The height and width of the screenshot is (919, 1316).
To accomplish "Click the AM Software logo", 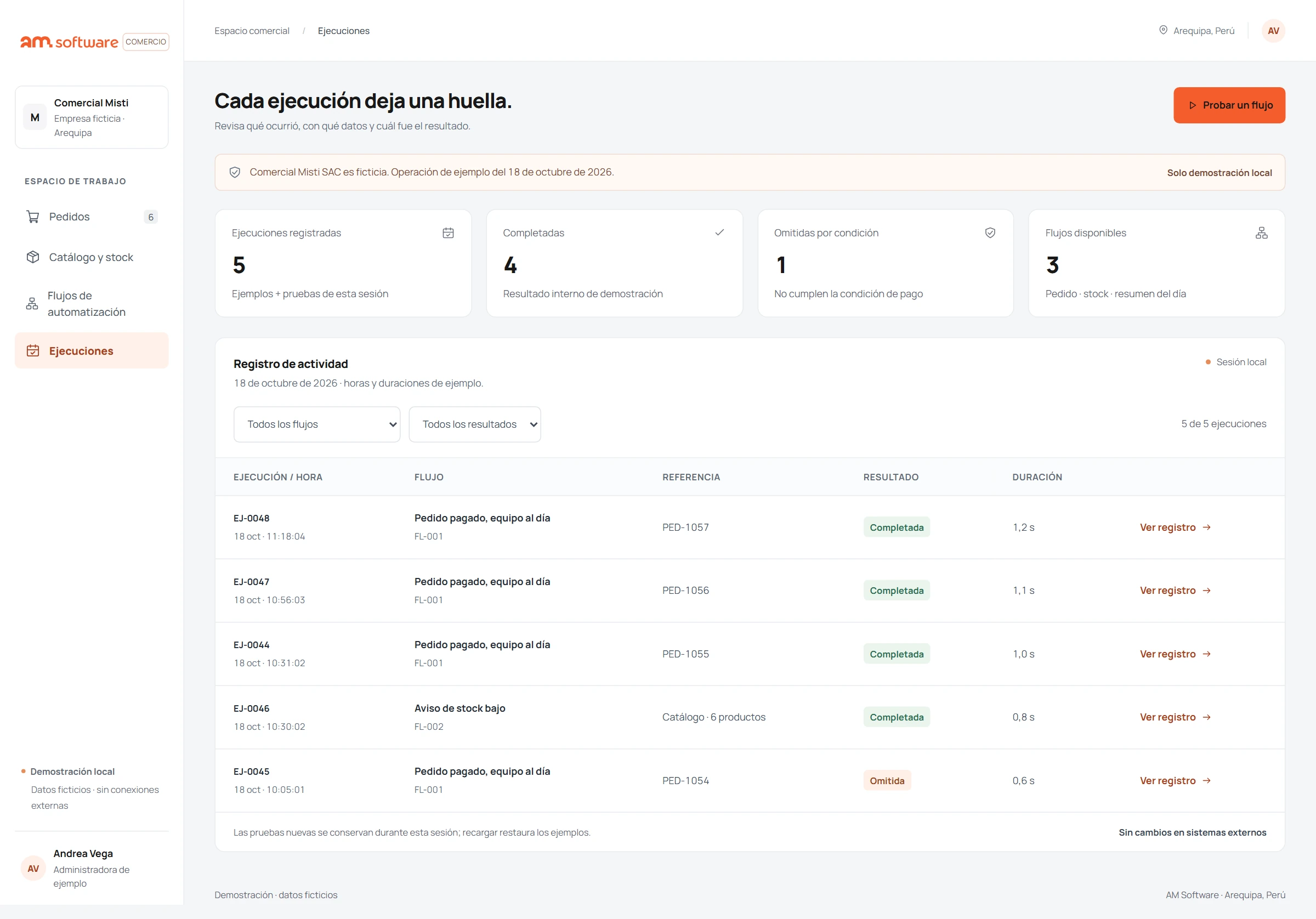I will [69, 42].
